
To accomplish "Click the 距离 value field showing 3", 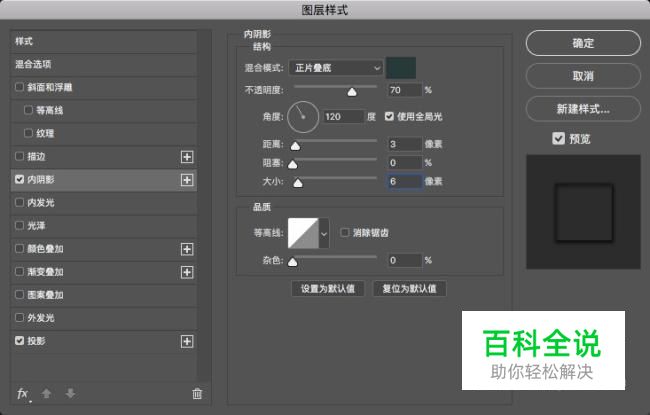I will (x=404, y=144).
